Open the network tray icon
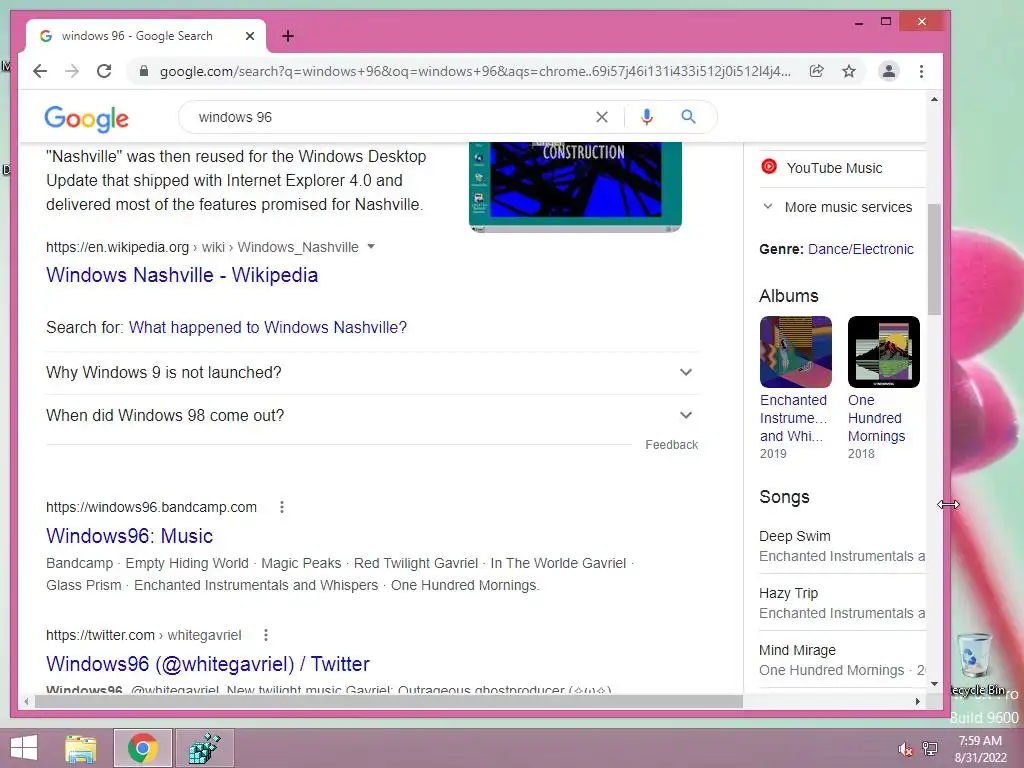The image size is (1024, 768). click(930, 749)
